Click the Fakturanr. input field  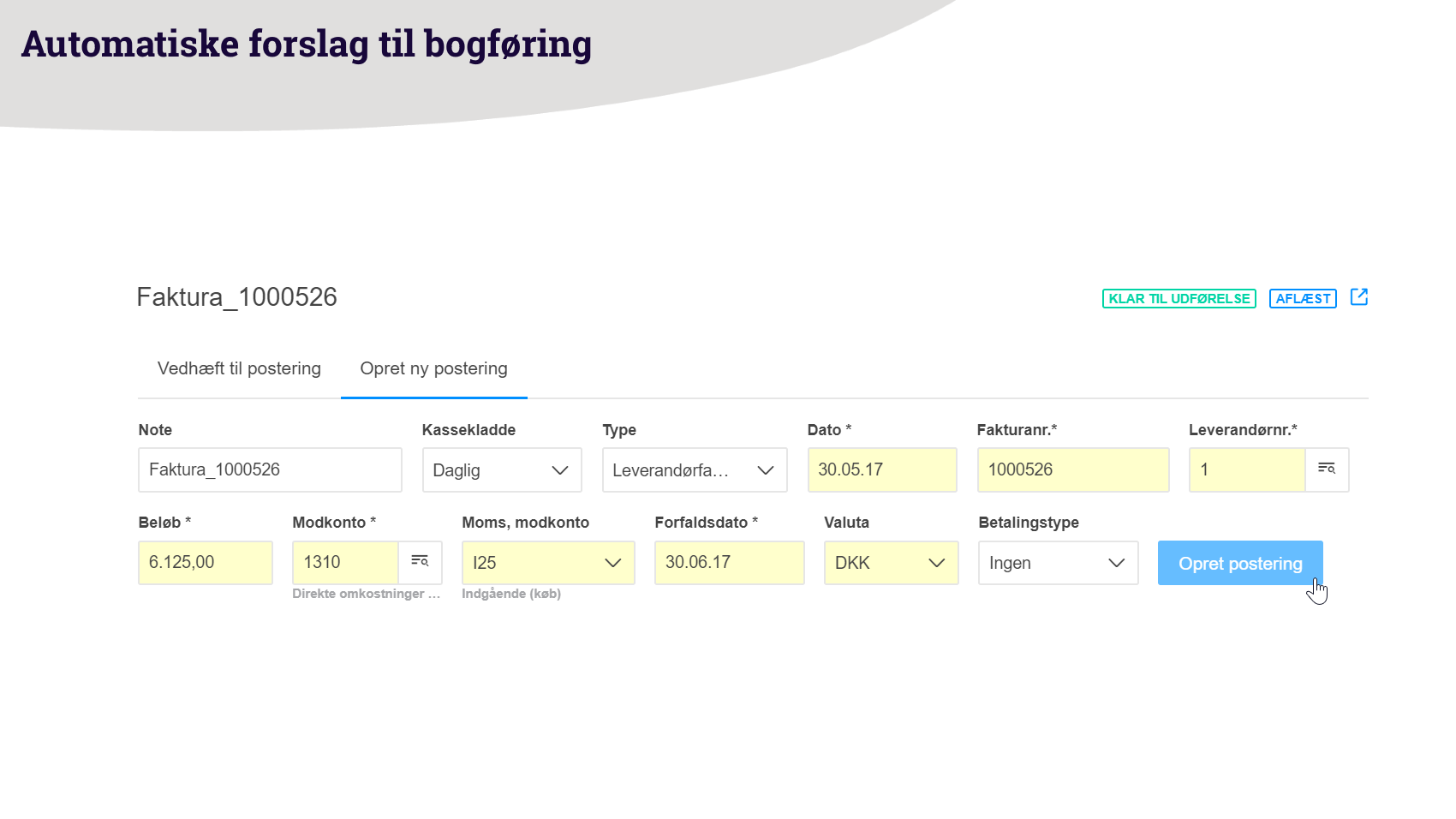coord(1072,470)
